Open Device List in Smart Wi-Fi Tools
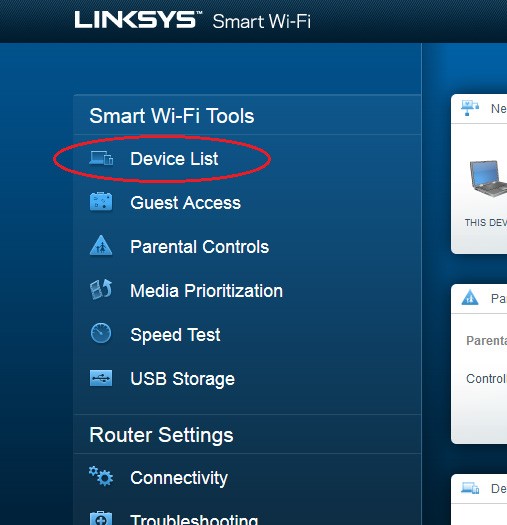This screenshot has width=507, height=525. point(174,159)
